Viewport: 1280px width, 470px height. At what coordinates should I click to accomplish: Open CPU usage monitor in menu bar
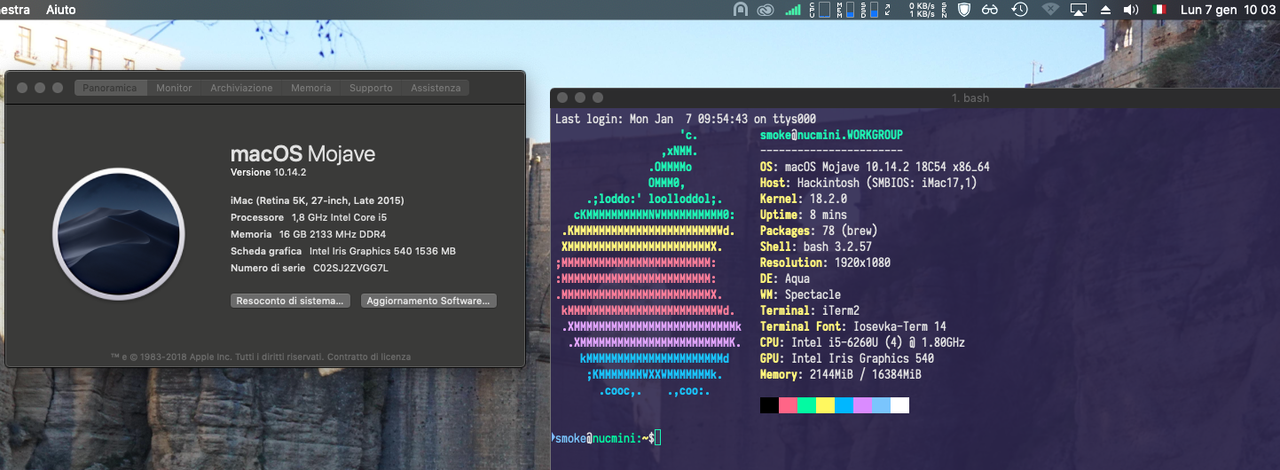pyautogui.click(x=819, y=9)
